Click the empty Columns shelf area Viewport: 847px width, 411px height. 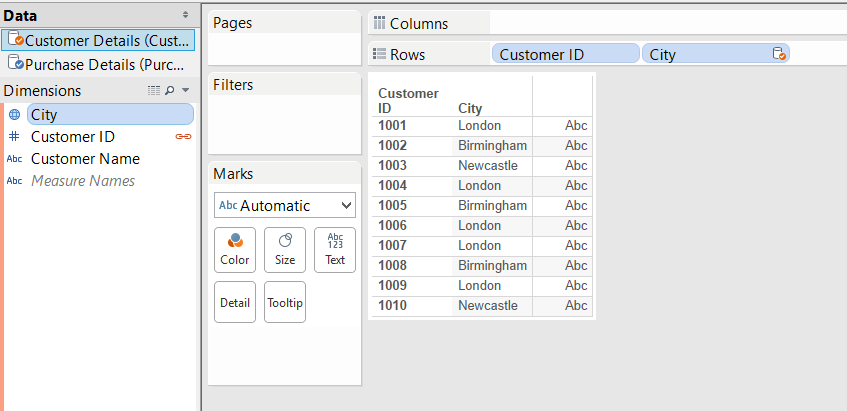[668, 23]
